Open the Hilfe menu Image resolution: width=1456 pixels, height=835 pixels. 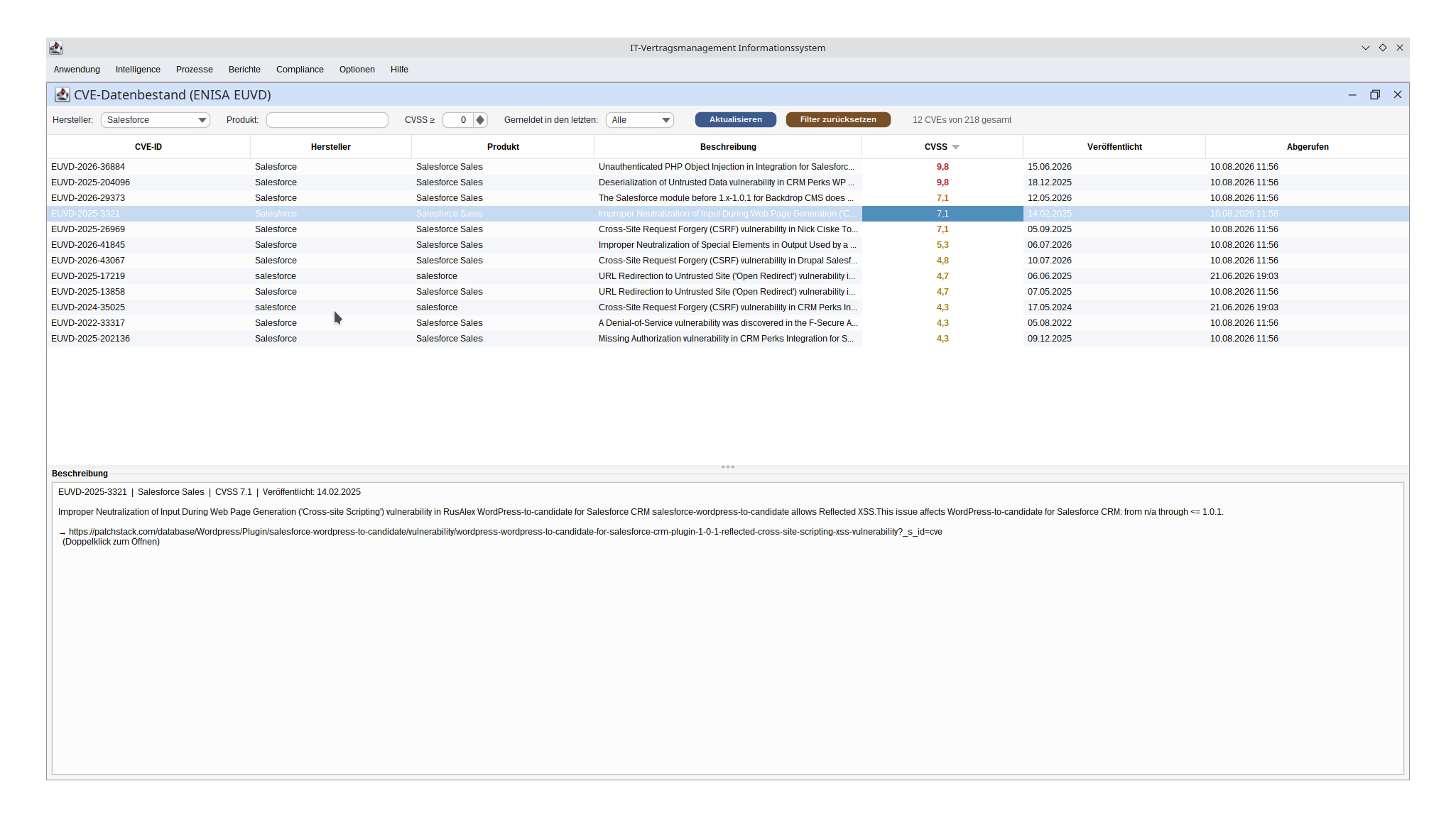point(399,70)
